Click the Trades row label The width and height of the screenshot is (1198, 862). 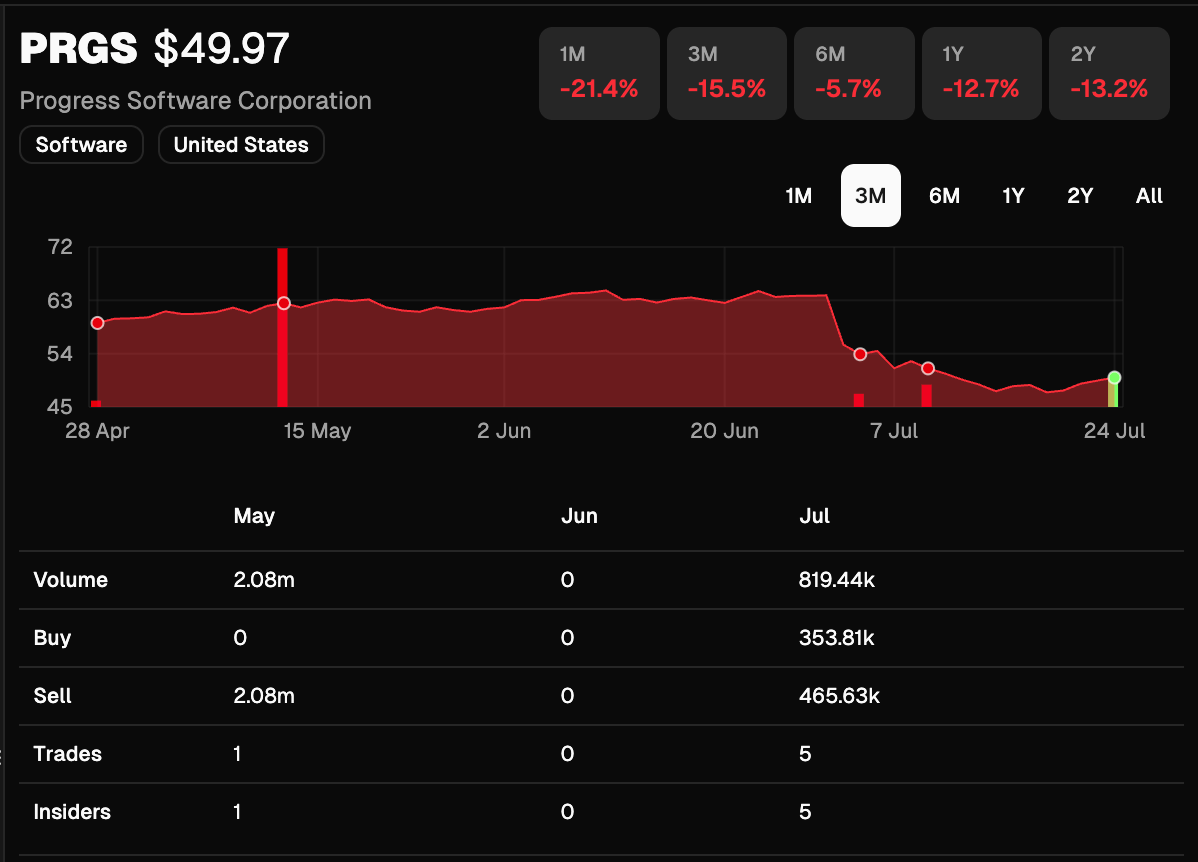pos(67,754)
